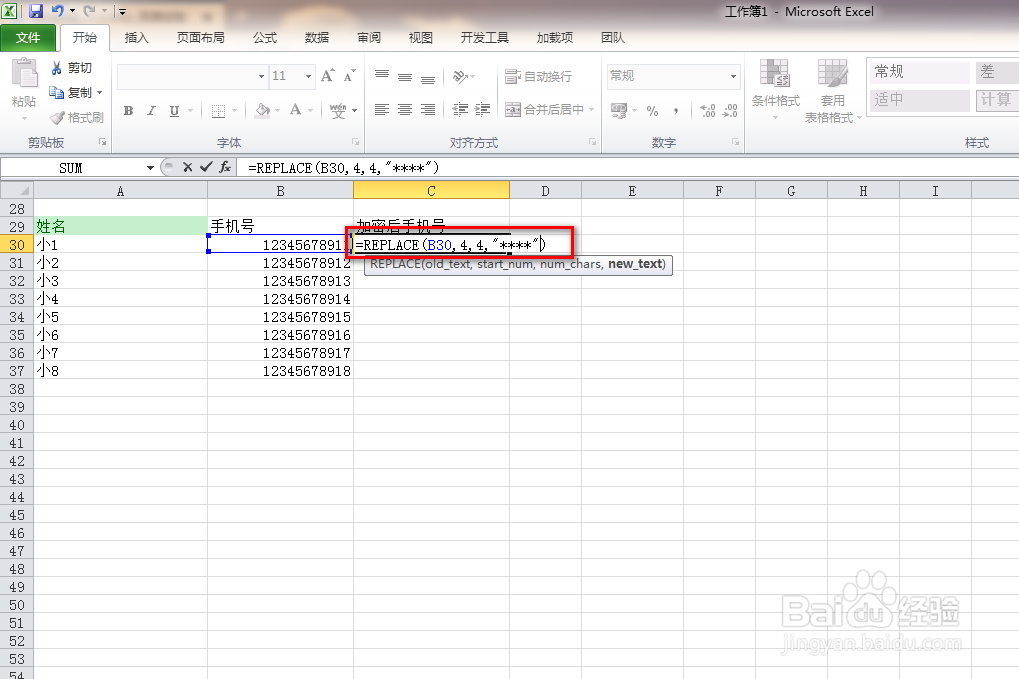Screen dimensions: 1019x679
Task: Select column C header
Action: (x=432, y=190)
